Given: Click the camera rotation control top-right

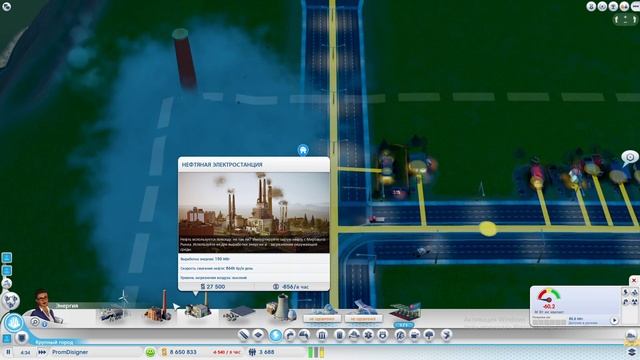Looking at the screenshot, I should [x=625, y=20].
